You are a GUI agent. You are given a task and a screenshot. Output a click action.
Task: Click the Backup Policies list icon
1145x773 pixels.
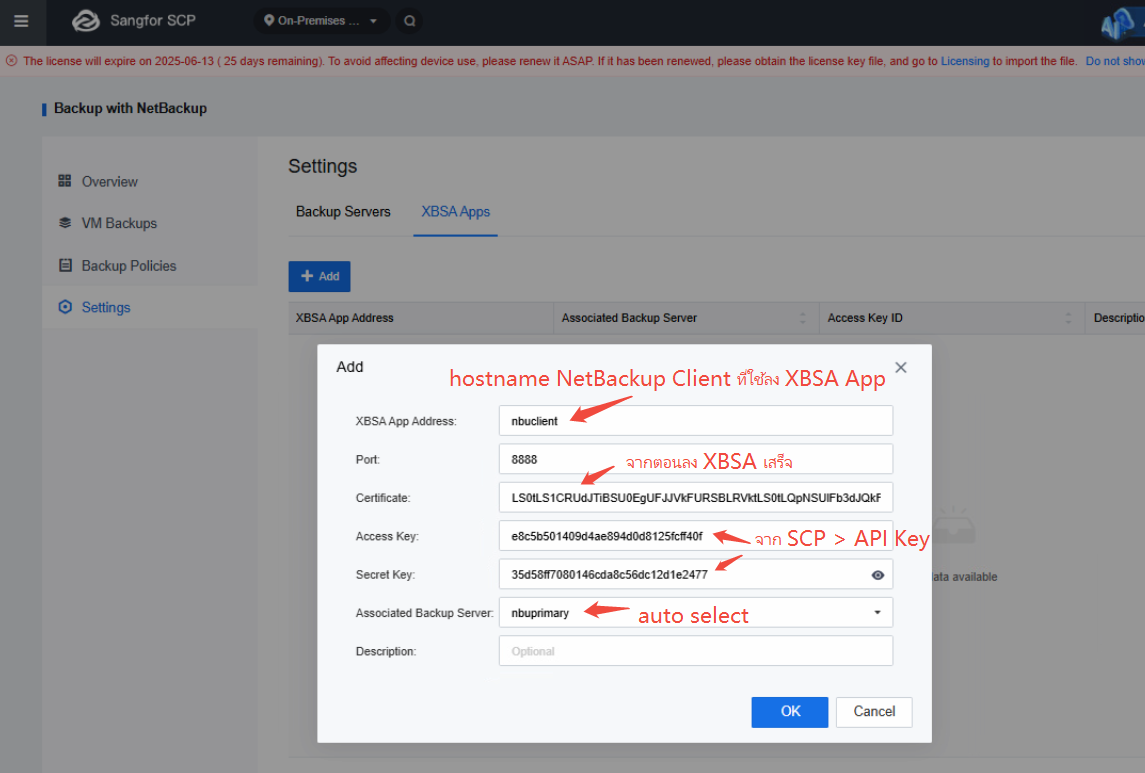(65, 265)
